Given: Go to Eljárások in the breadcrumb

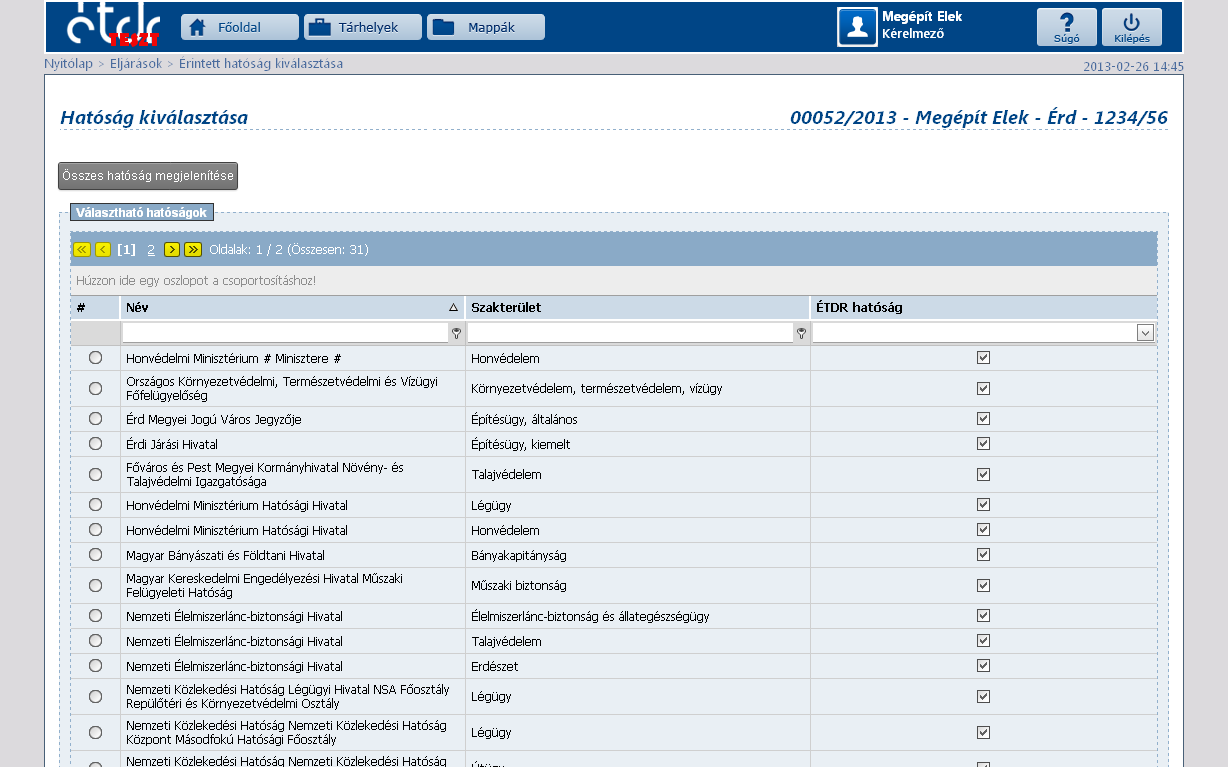Looking at the screenshot, I should click(x=136, y=64).
